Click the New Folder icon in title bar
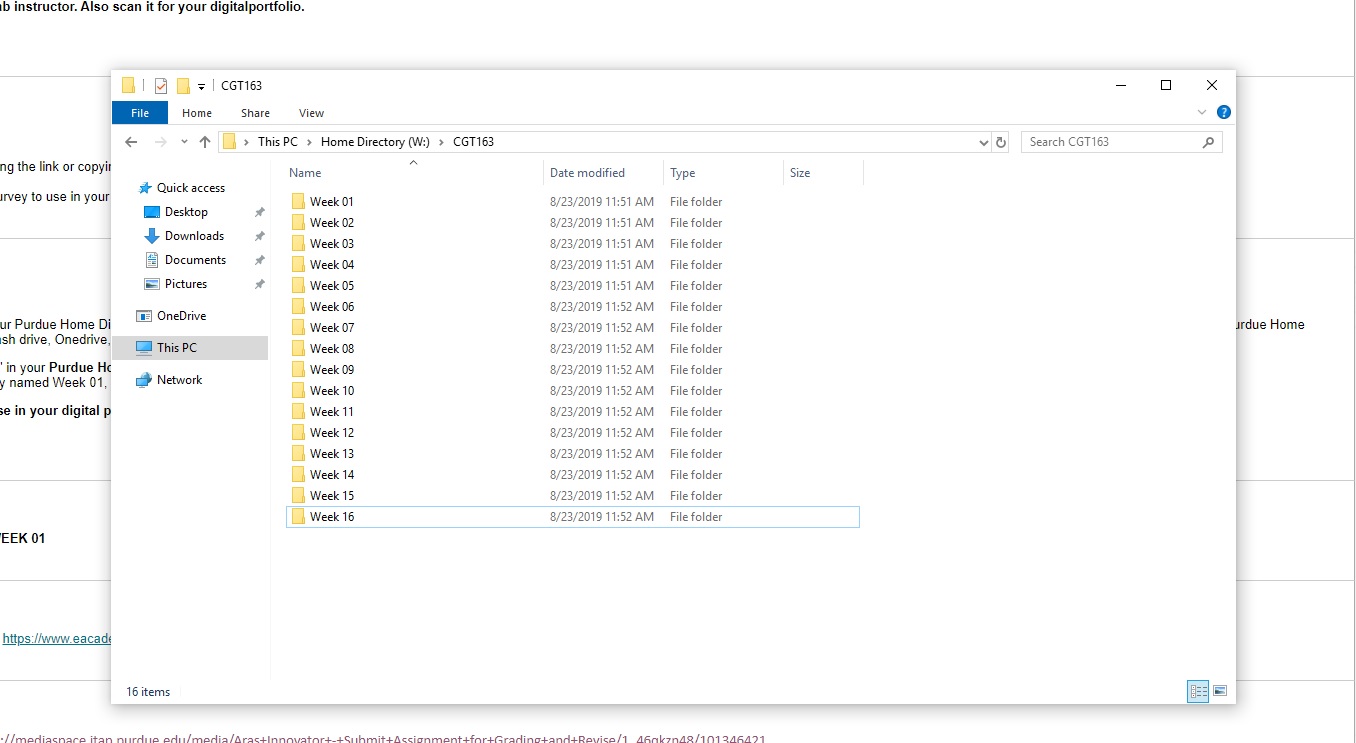Image resolution: width=1356 pixels, height=743 pixels. (x=183, y=86)
